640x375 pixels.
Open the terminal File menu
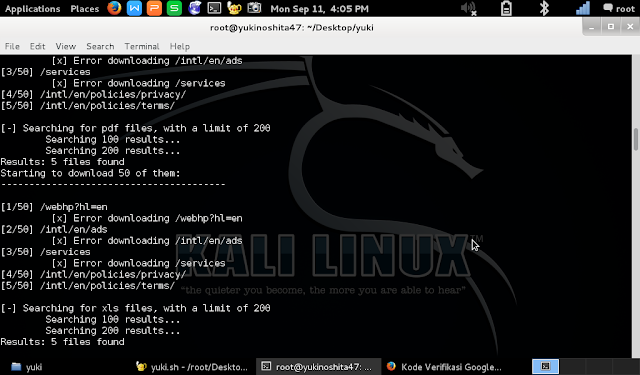(12, 46)
